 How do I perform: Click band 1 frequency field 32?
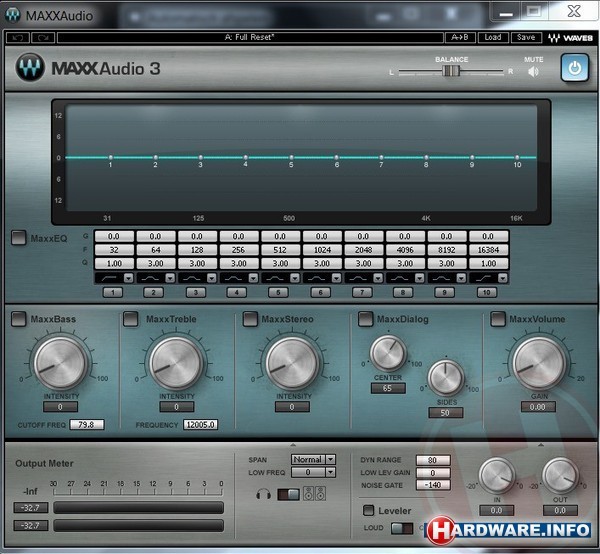click(x=114, y=250)
